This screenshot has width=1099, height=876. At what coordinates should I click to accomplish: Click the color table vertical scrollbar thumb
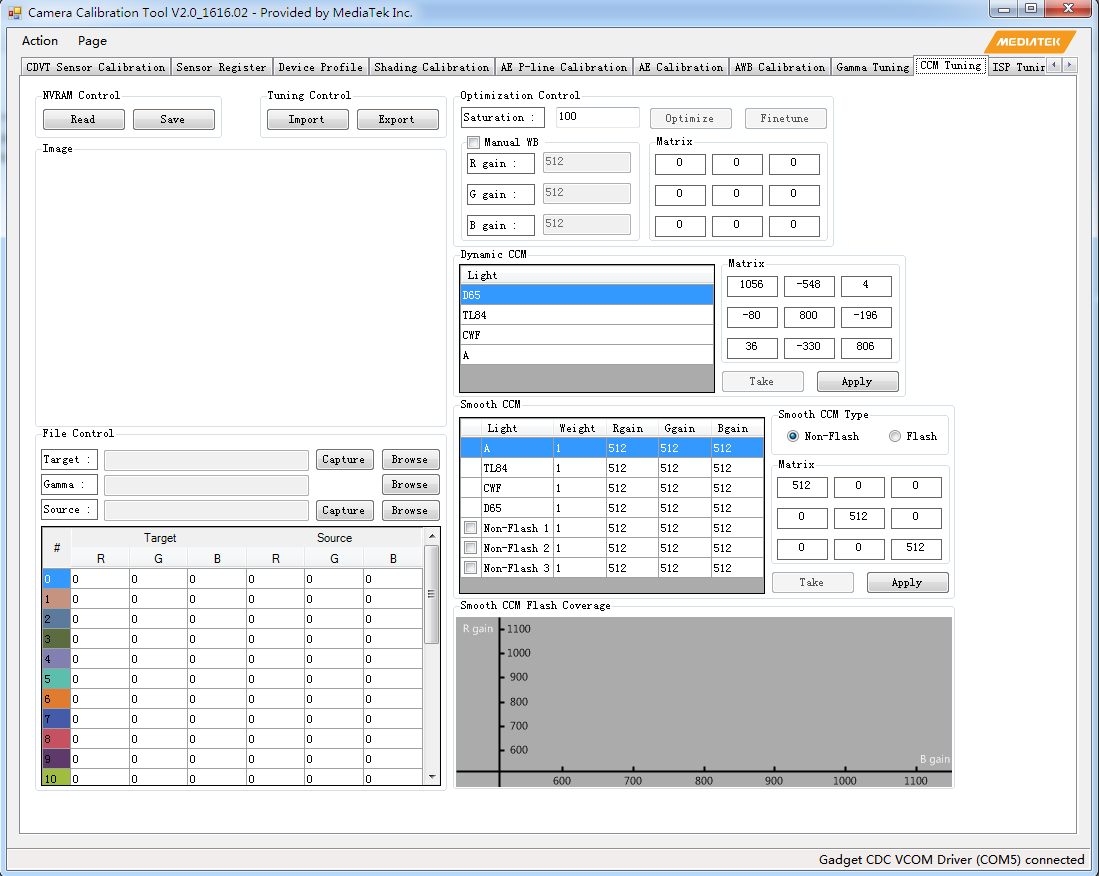(432, 594)
